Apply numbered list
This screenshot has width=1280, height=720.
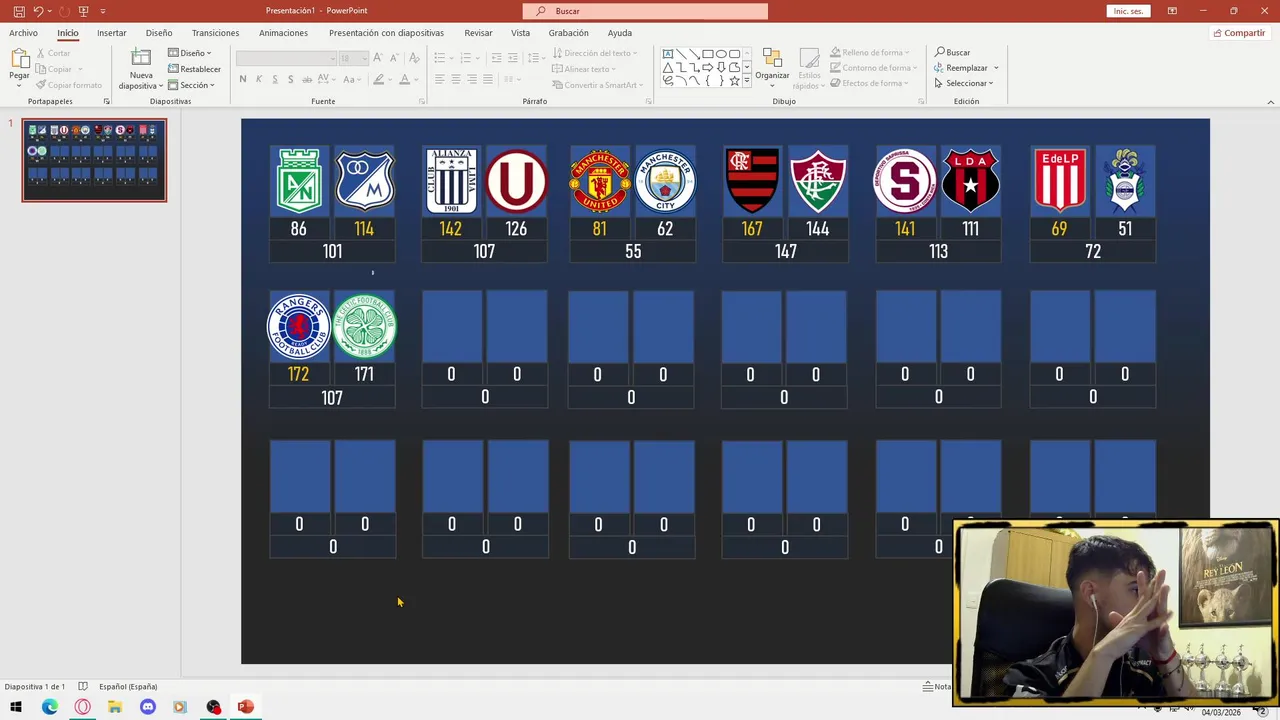pyautogui.click(x=468, y=58)
